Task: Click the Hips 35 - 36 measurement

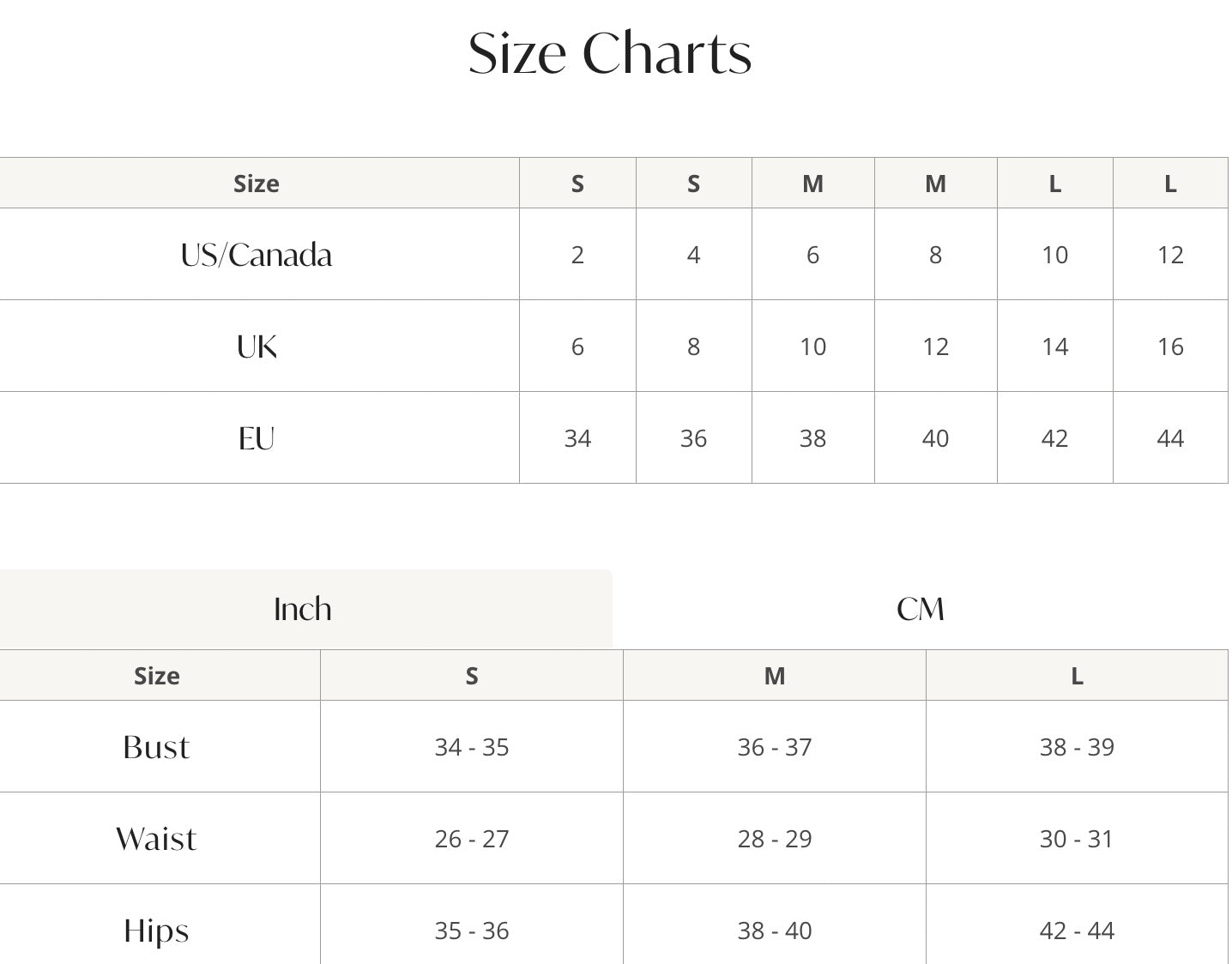Action: click(x=472, y=931)
